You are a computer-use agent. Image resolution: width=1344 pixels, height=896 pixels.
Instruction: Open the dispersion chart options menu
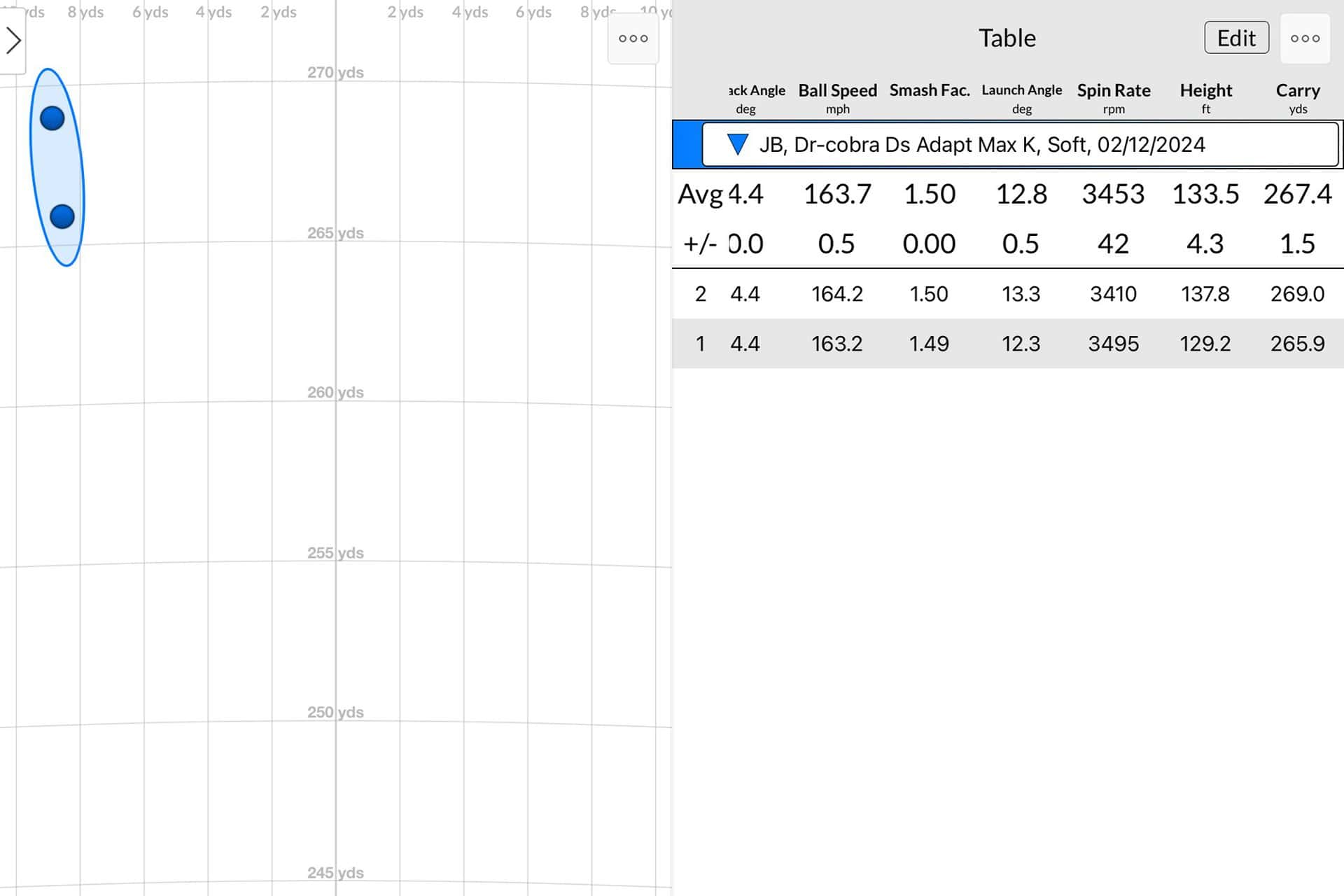[x=633, y=38]
